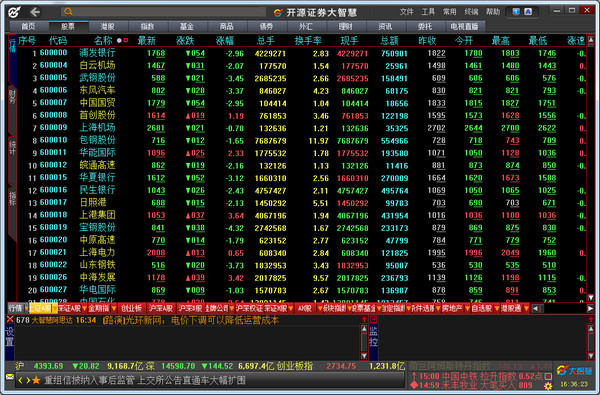Select the 创业板 bottom tab
Screen dimensions: 600x395
(132, 308)
